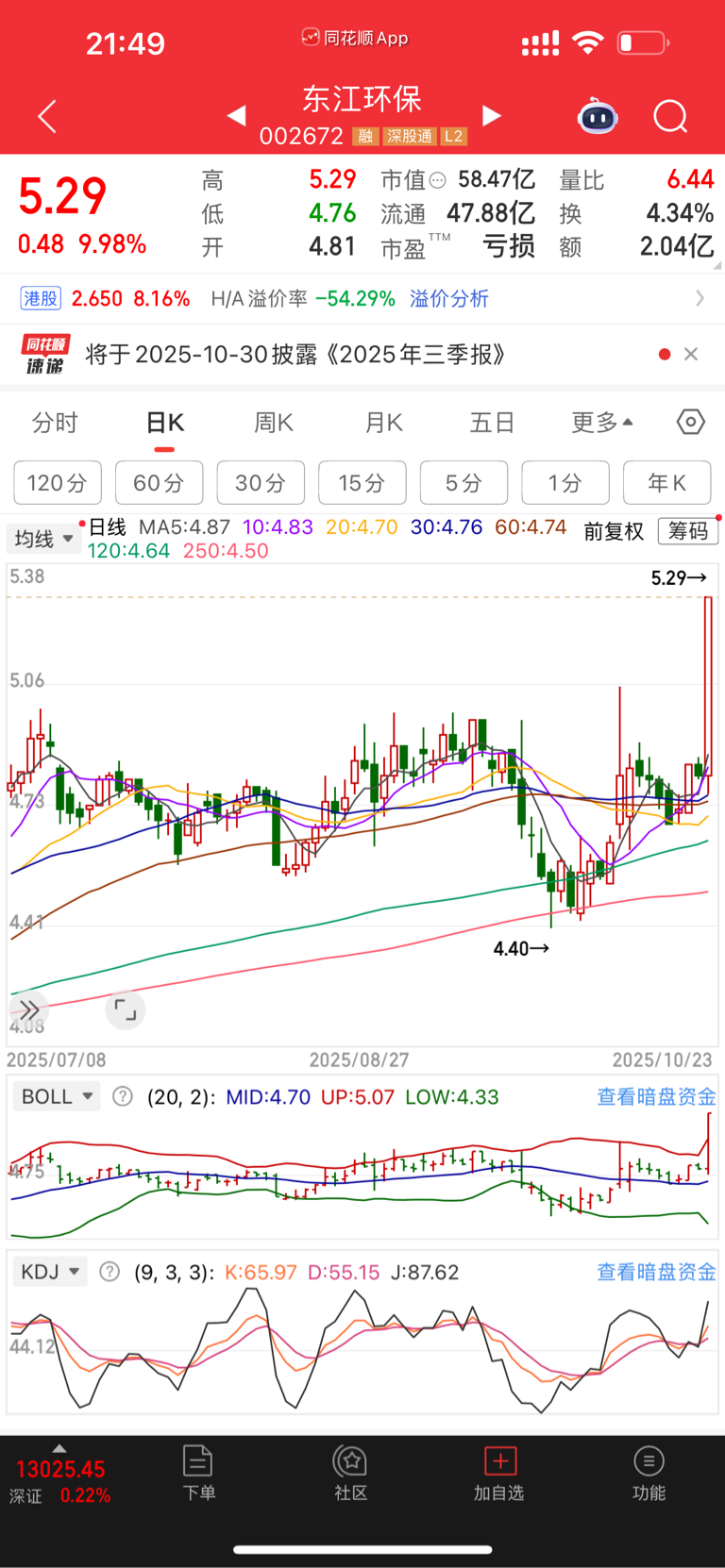Select 60分 period button
This screenshot has height=1568, width=725.
click(159, 483)
